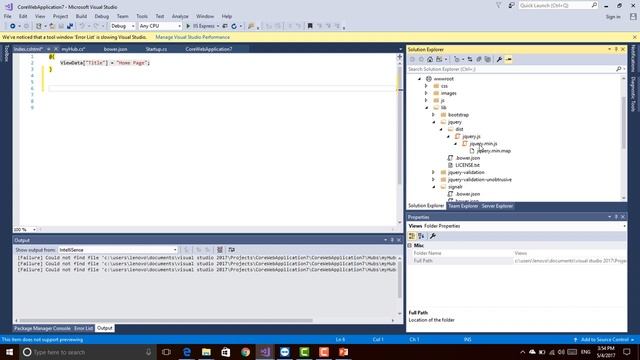Screen dimensions: 640x360
Task: Select jquery.min.map in Solution Explorer
Action: click(493, 151)
